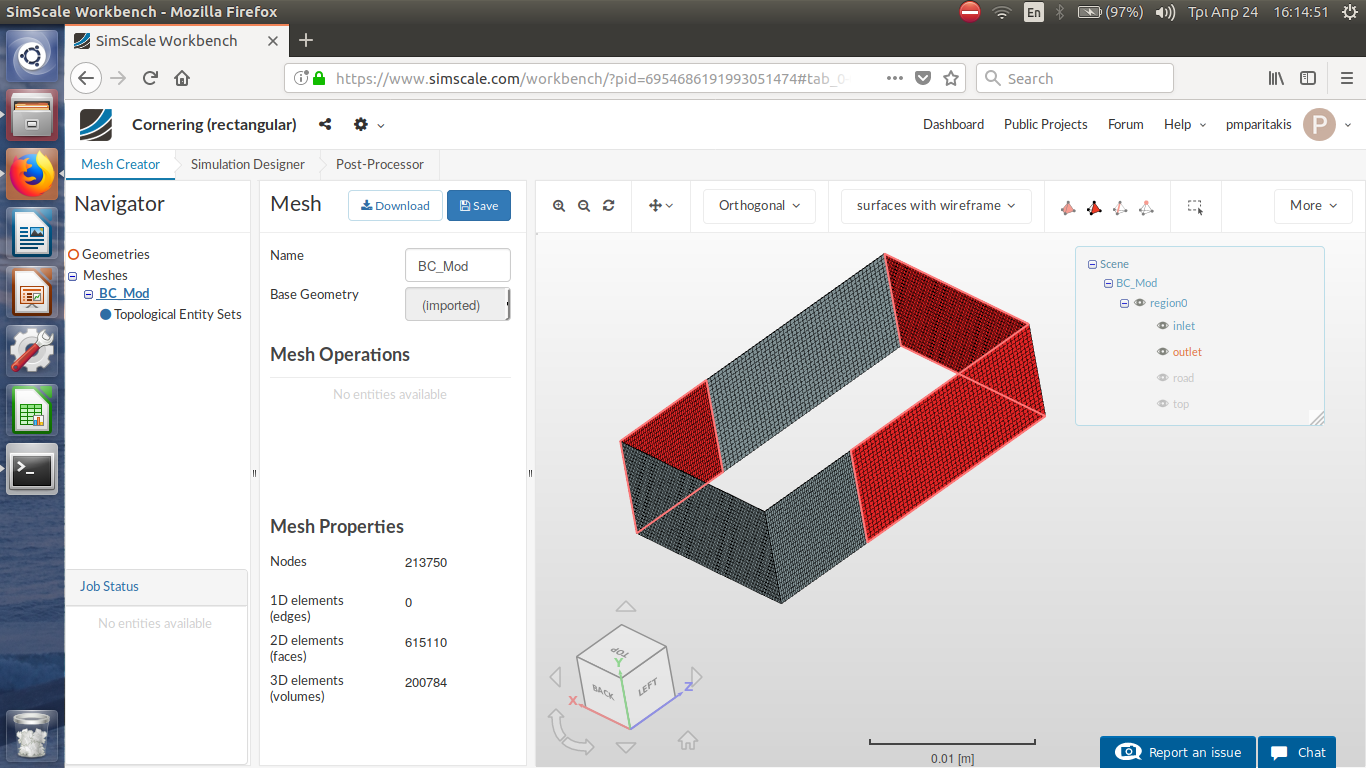Viewport: 1366px width, 768px height.
Task: Choose the first red solid tetrahedron selection icon
Action: pos(1068,207)
